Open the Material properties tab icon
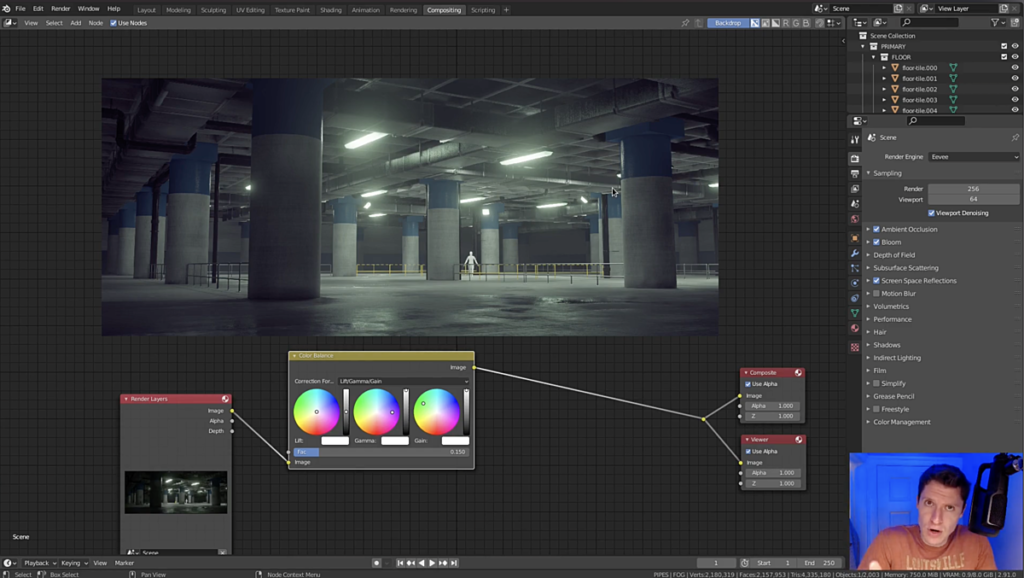The image size is (1024, 578). [855, 328]
